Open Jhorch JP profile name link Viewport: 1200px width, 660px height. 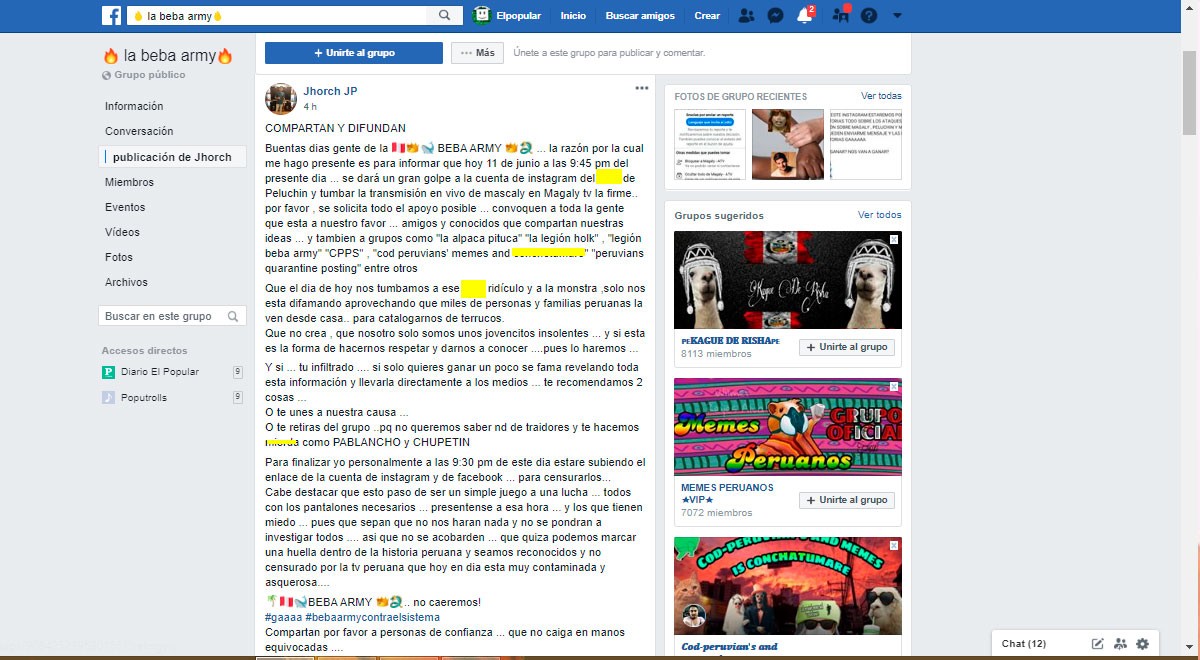click(330, 91)
